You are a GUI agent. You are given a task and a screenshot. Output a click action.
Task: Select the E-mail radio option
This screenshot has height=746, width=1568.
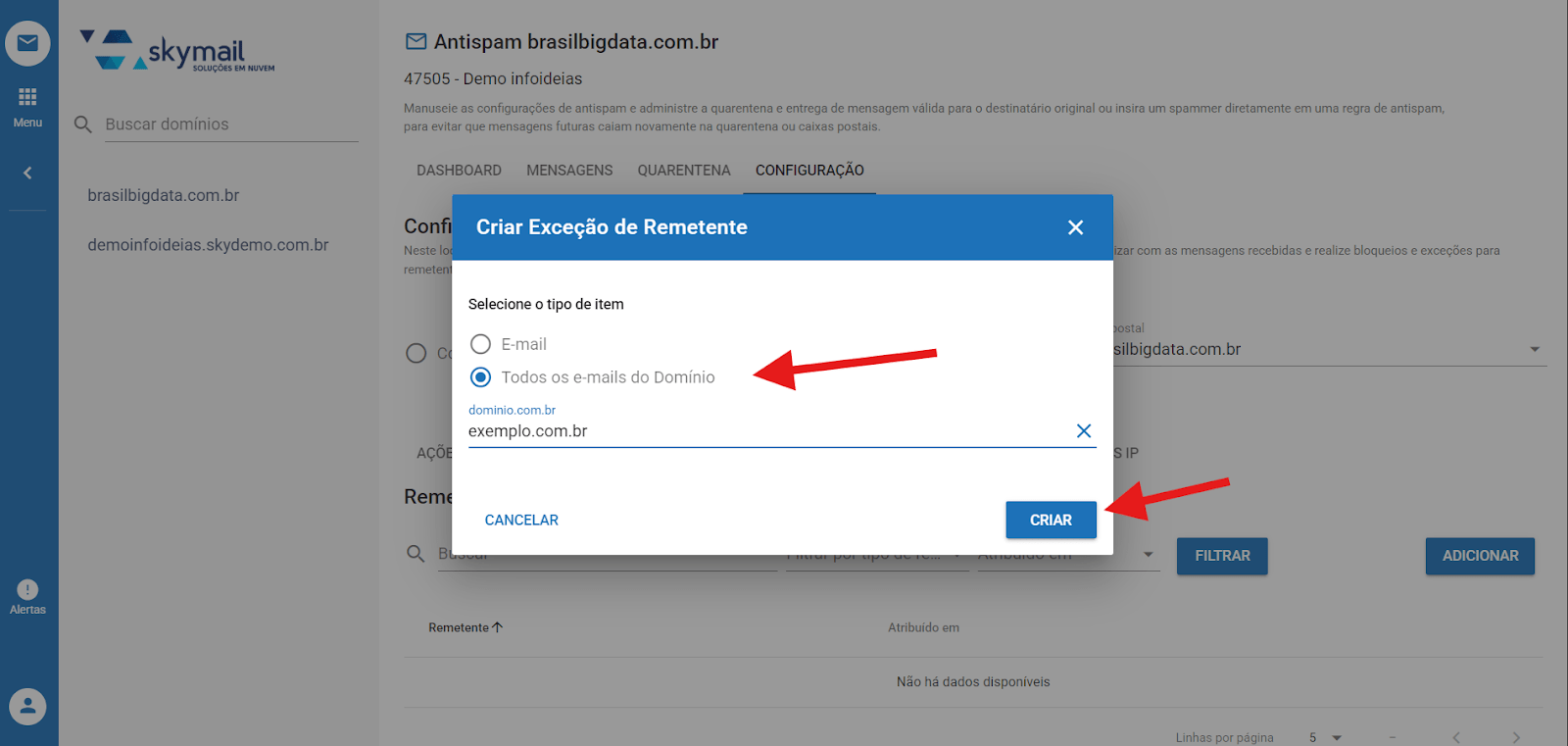pyautogui.click(x=480, y=344)
